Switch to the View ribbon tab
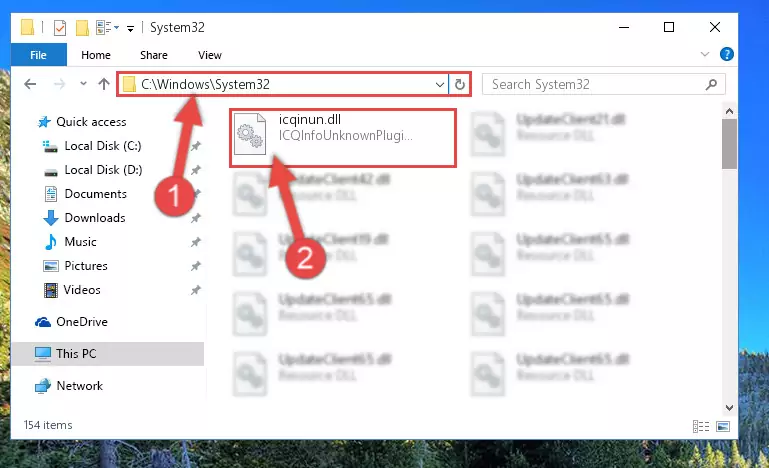Viewport: 769px width, 468px height. tap(210, 55)
